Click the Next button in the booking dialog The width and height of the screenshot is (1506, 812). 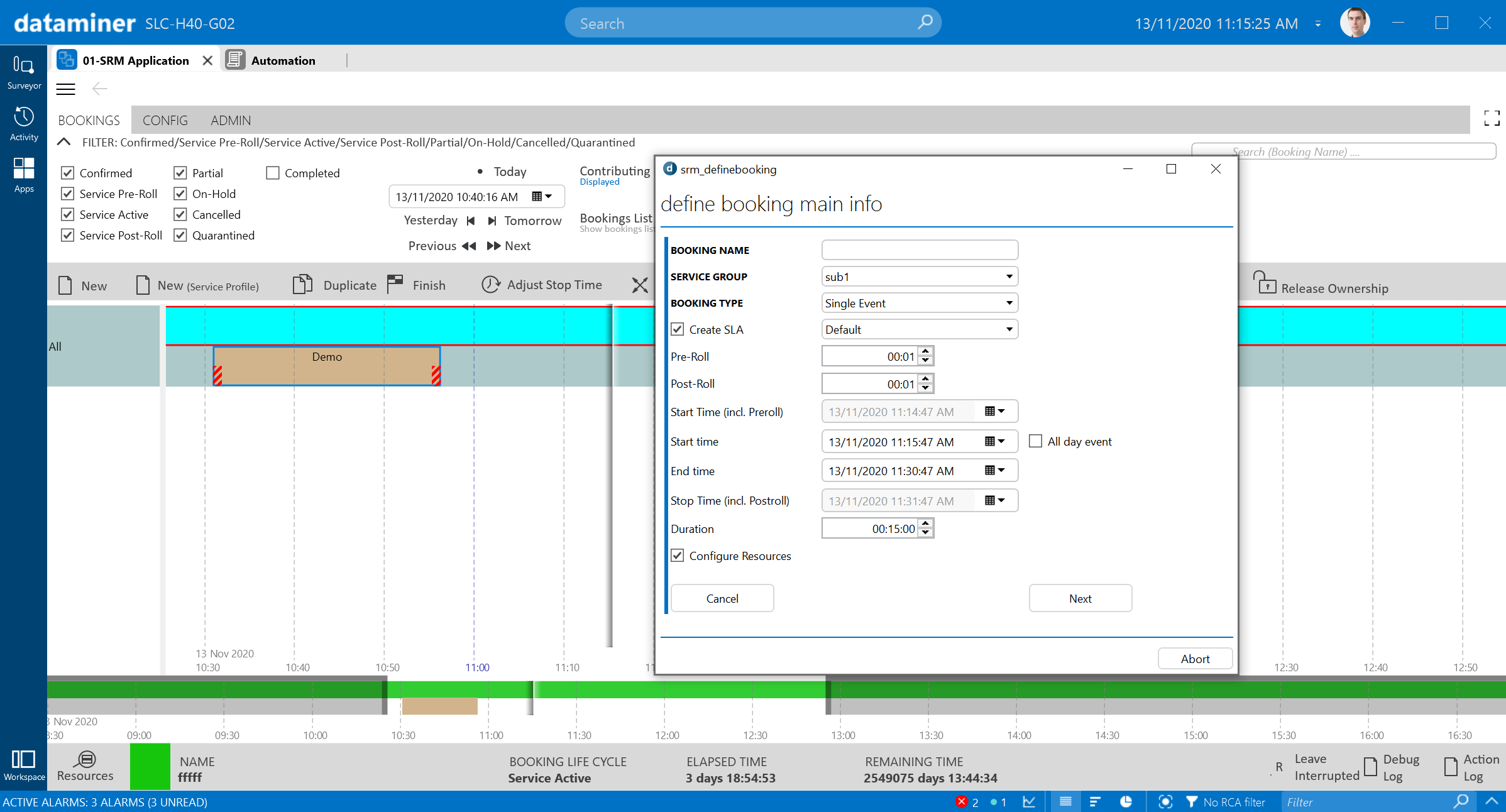1080,598
